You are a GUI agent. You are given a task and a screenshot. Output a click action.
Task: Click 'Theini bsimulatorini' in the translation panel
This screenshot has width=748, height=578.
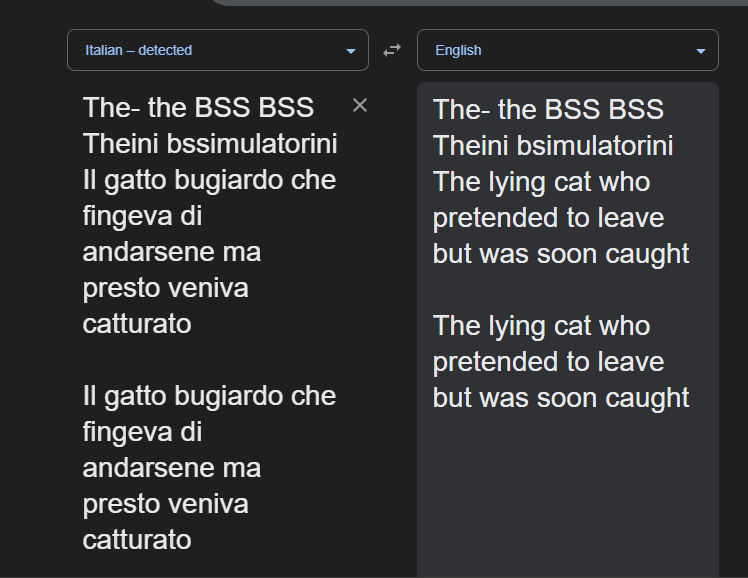pos(553,146)
